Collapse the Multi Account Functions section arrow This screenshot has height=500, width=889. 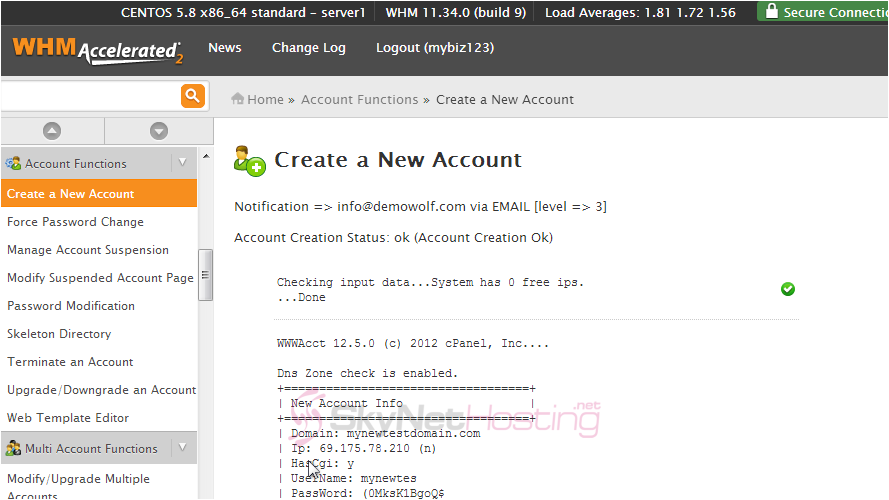pos(183,447)
